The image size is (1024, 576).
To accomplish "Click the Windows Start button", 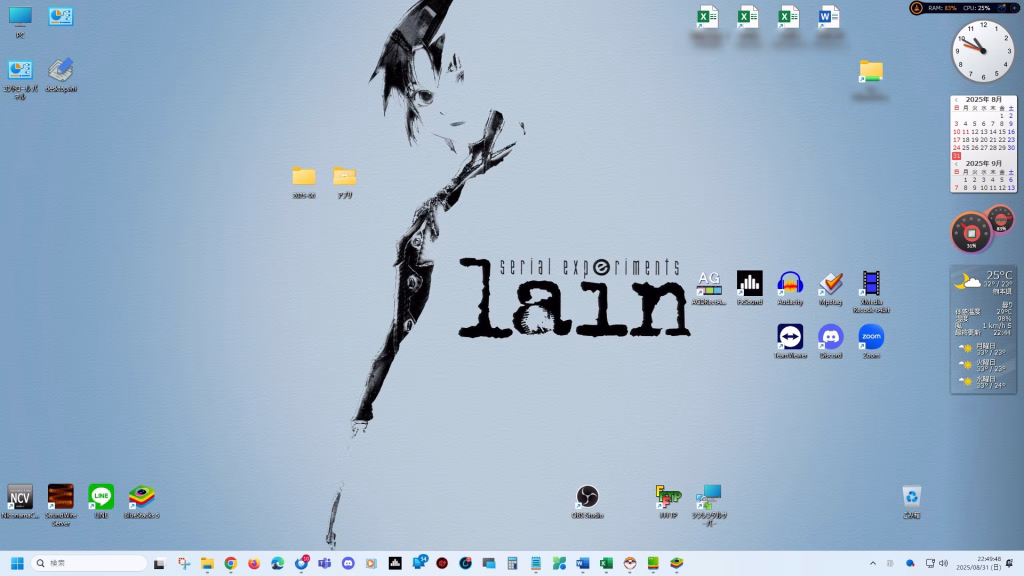I will (x=18, y=563).
